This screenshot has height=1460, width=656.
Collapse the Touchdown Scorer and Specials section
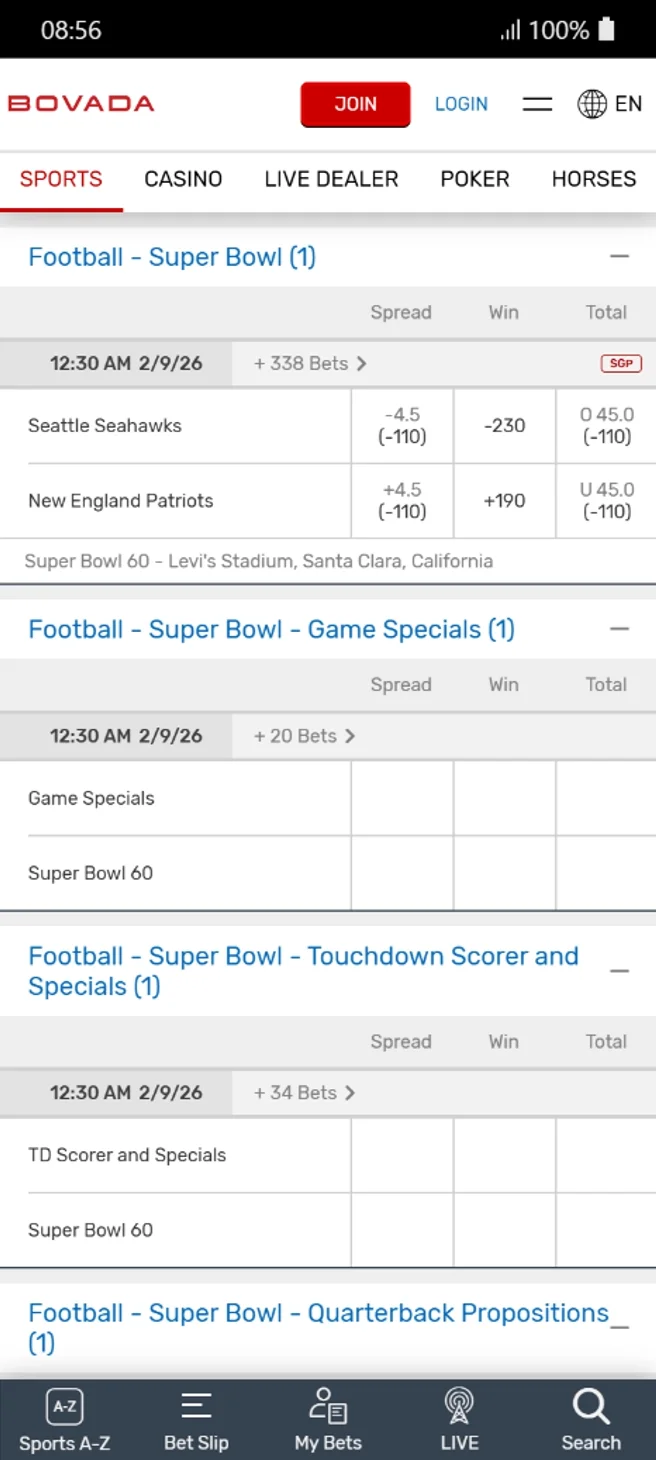pyautogui.click(x=620, y=969)
